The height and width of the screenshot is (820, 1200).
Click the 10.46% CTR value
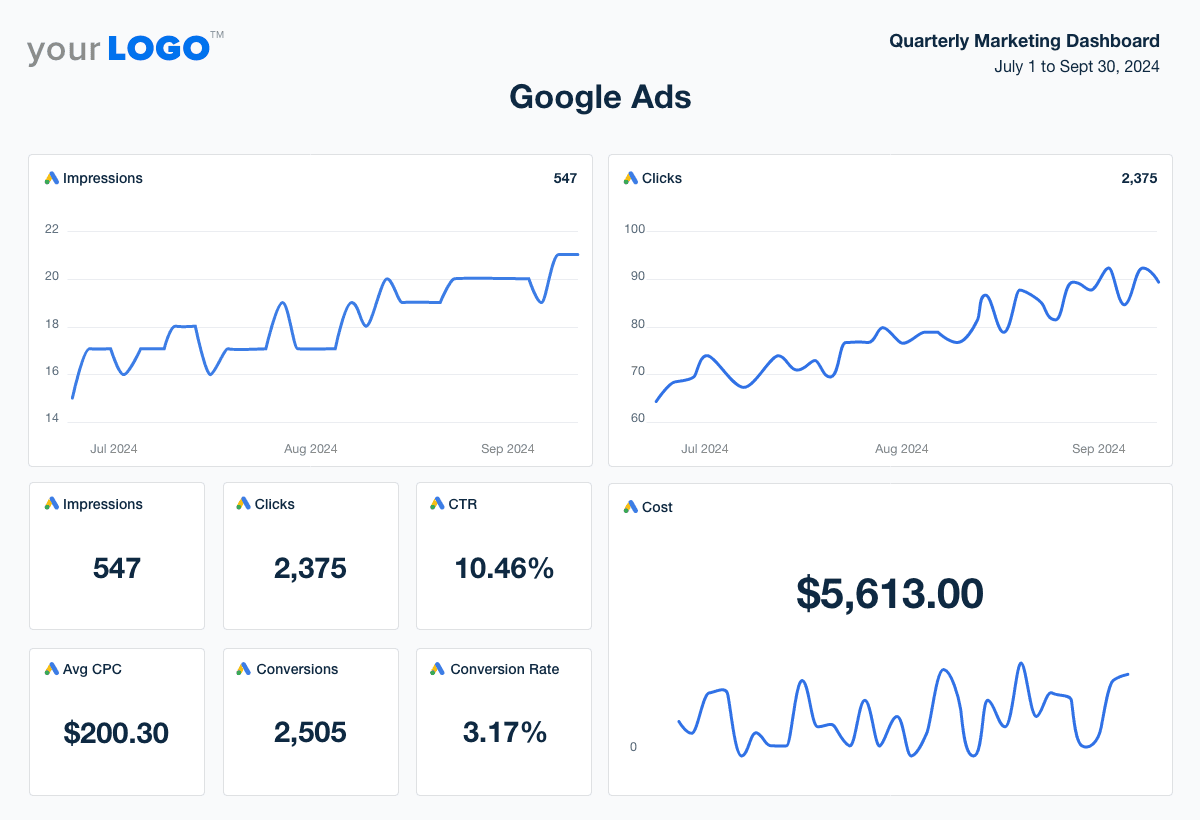(x=504, y=569)
